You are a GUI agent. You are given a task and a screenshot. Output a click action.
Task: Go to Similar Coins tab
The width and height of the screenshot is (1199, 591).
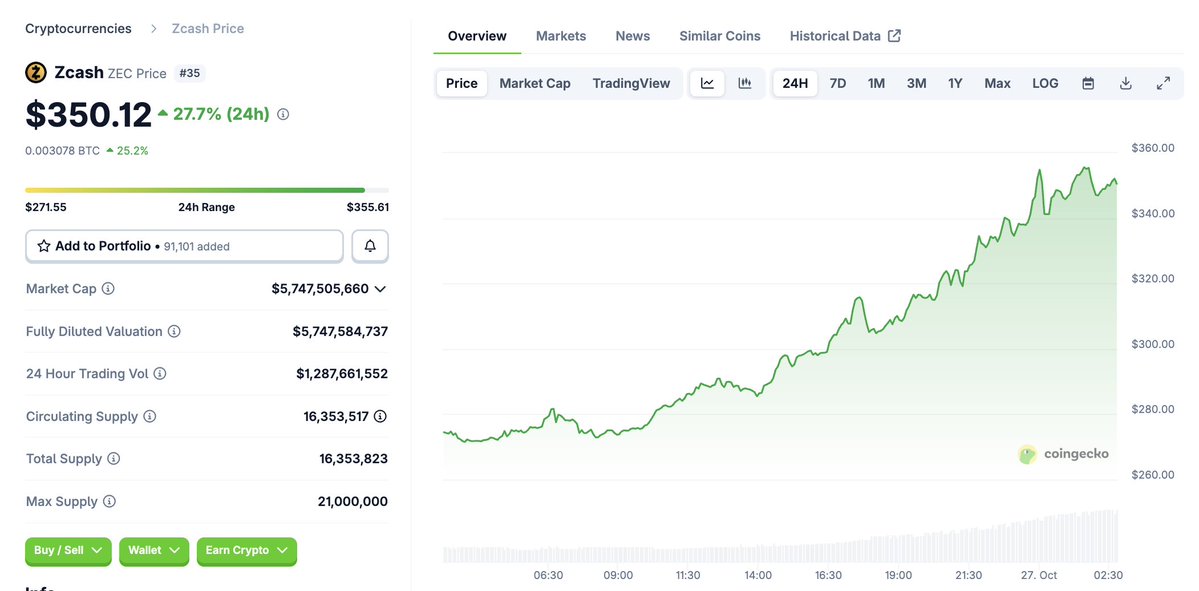tap(720, 36)
